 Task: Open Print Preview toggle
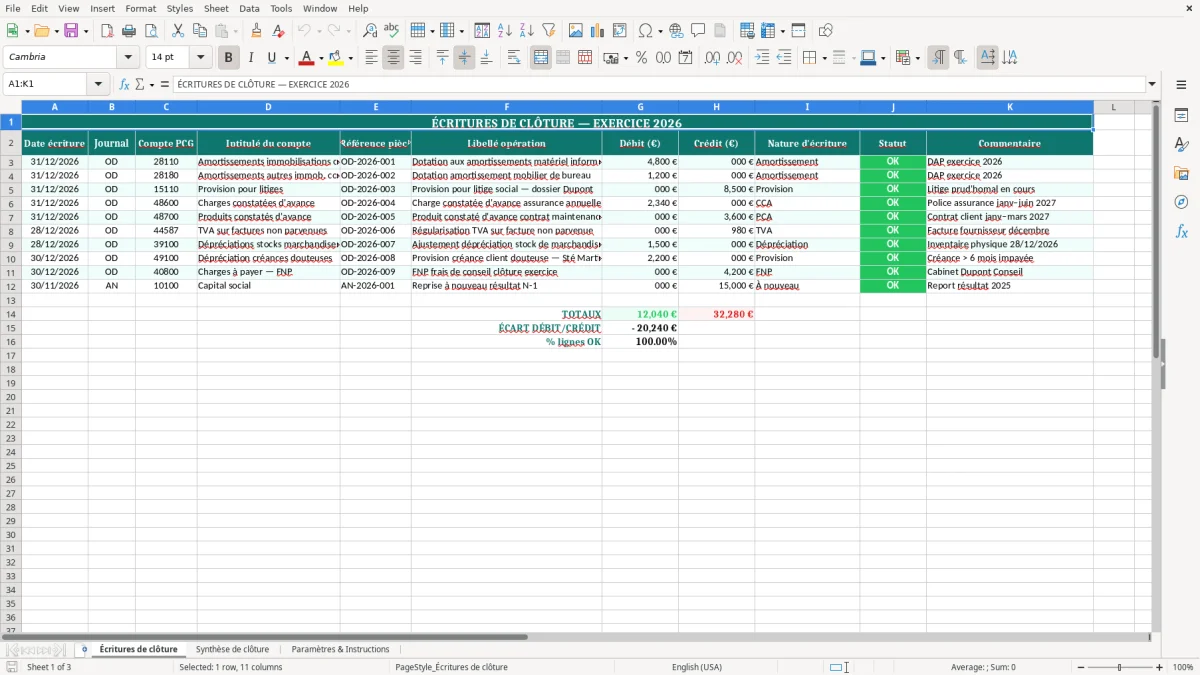coord(151,31)
